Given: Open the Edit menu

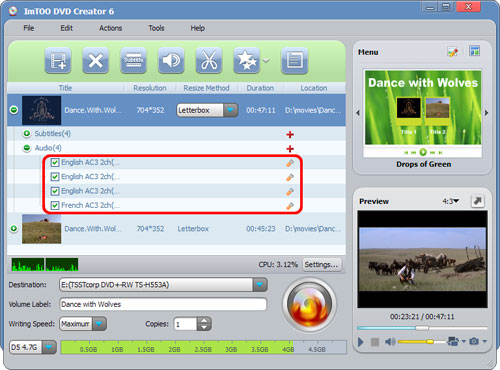Looking at the screenshot, I should pos(66,28).
